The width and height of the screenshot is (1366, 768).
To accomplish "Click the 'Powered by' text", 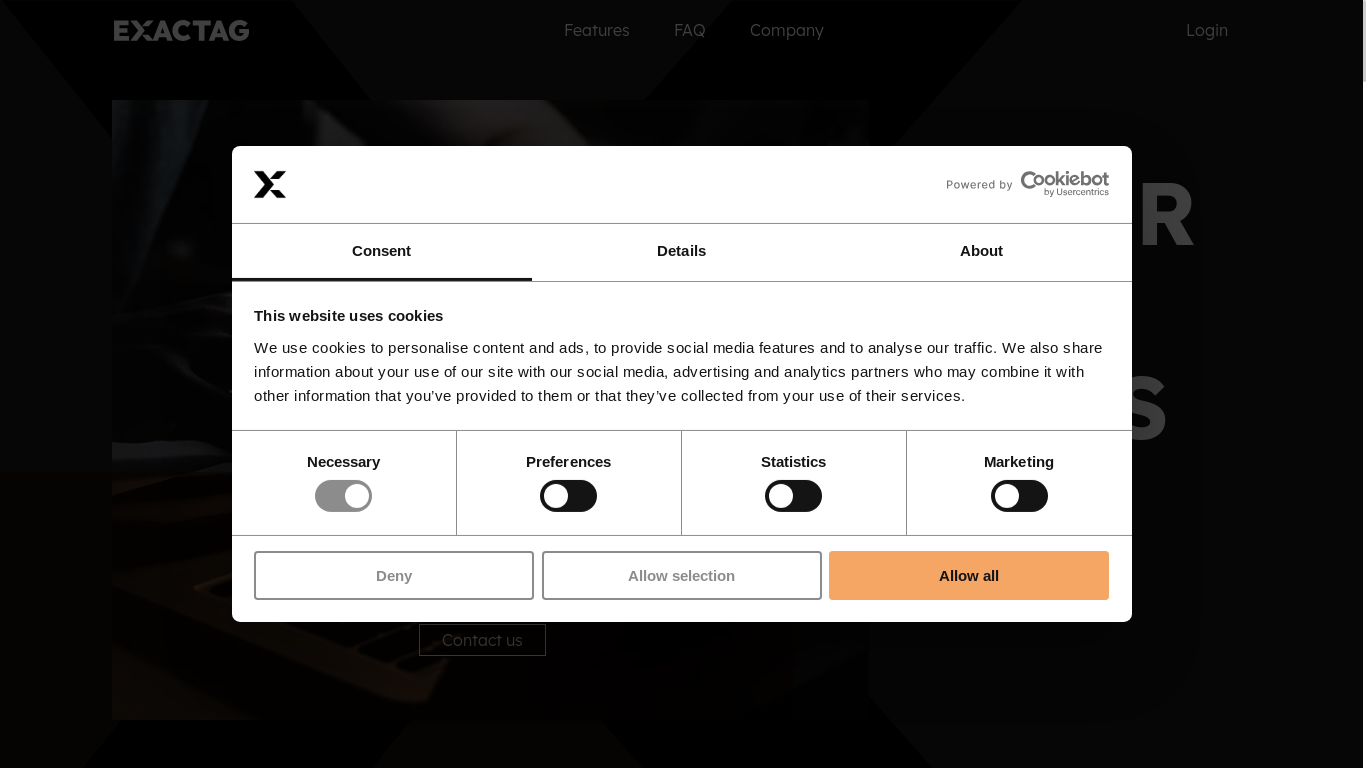I will (x=979, y=185).
